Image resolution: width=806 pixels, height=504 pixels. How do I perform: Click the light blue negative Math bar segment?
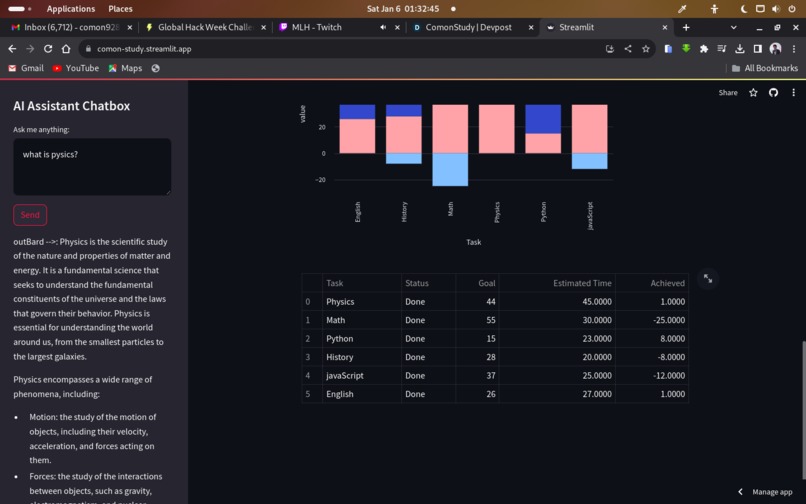click(450, 170)
